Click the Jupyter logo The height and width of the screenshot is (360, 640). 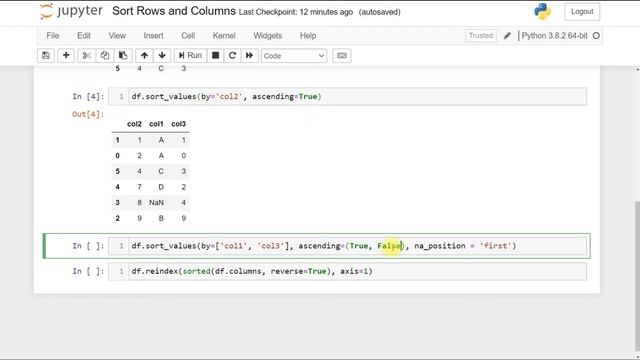[x=71, y=11]
